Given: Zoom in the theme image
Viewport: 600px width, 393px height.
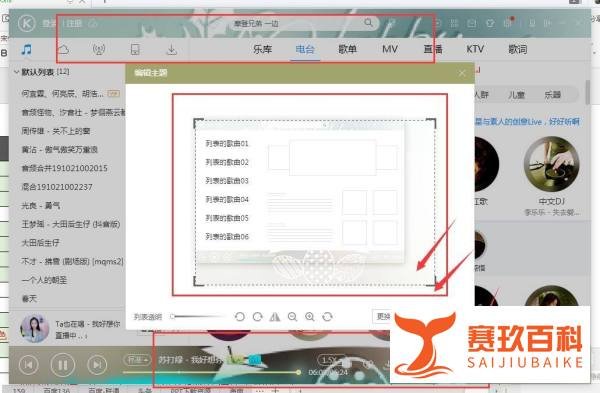Looking at the screenshot, I should (x=310, y=316).
